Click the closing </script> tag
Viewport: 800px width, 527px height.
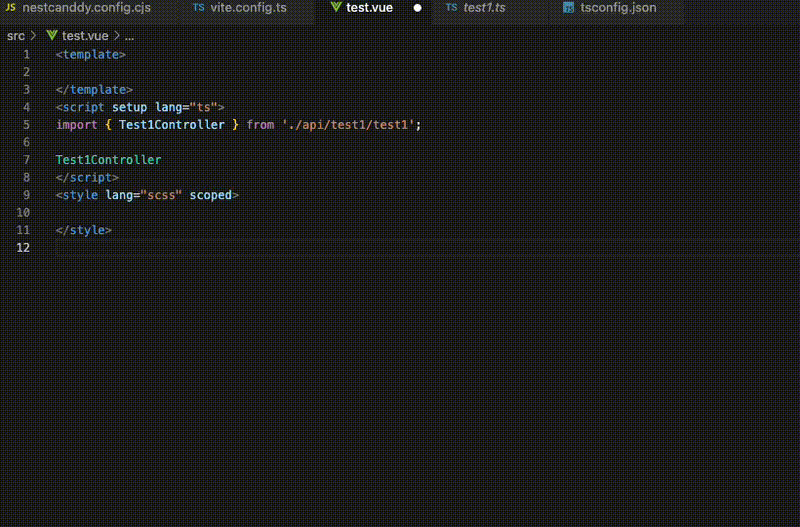87,178
